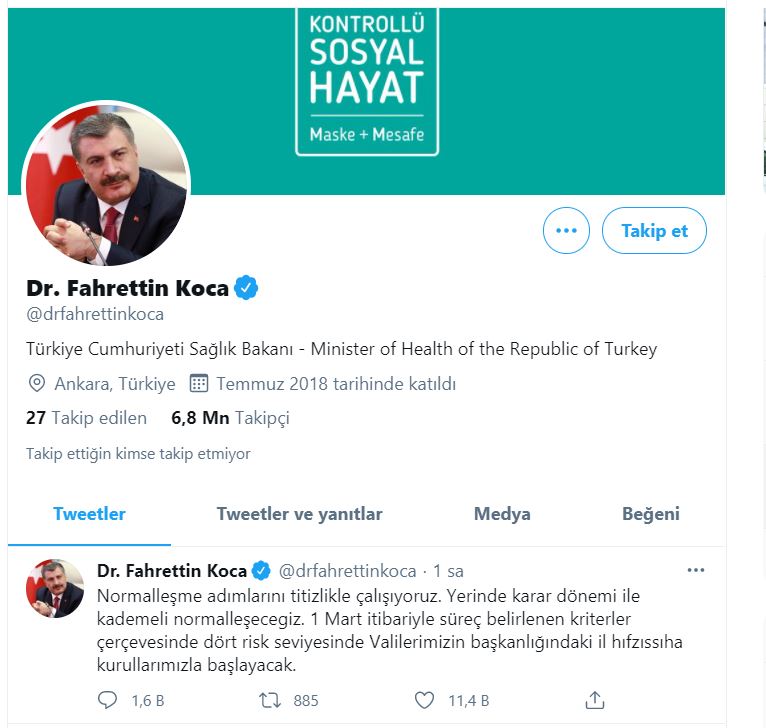This screenshot has width=766, height=728.
Task: Open the 27 Takip edilen list
Action: tap(86, 417)
